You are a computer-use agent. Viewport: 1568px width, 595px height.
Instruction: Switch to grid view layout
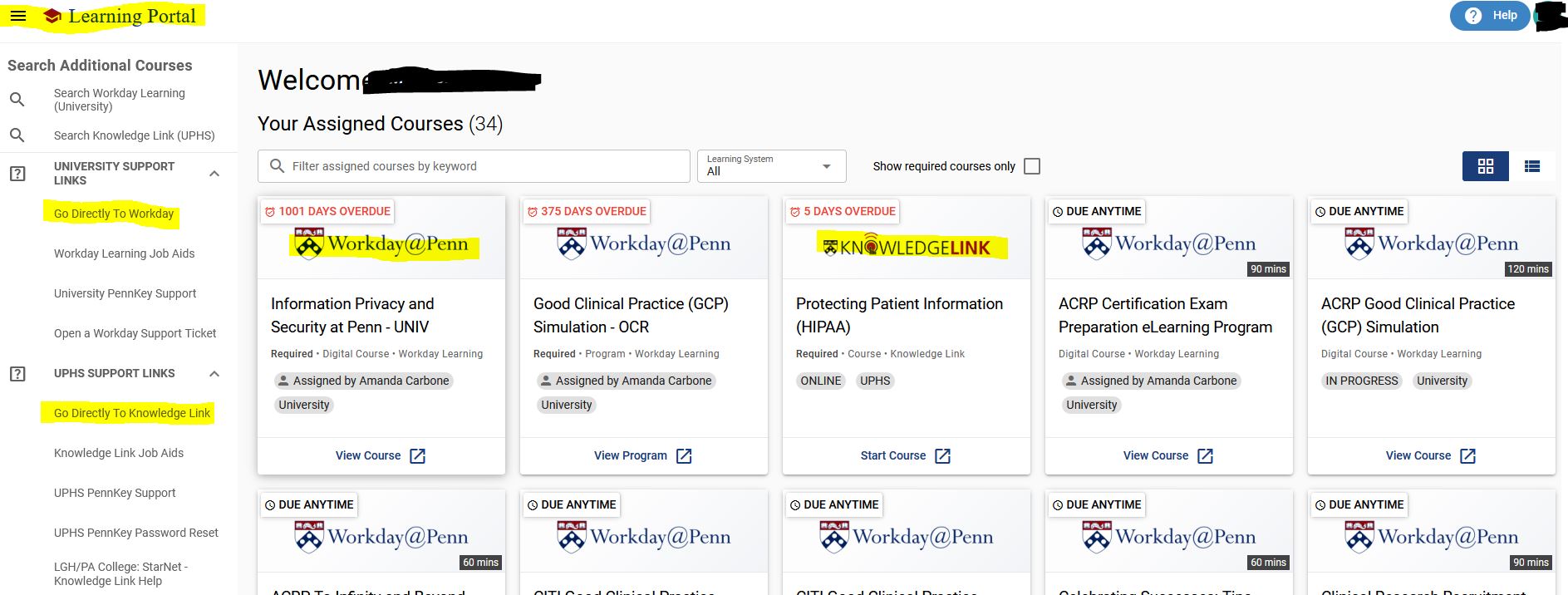tap(1486, 166)
